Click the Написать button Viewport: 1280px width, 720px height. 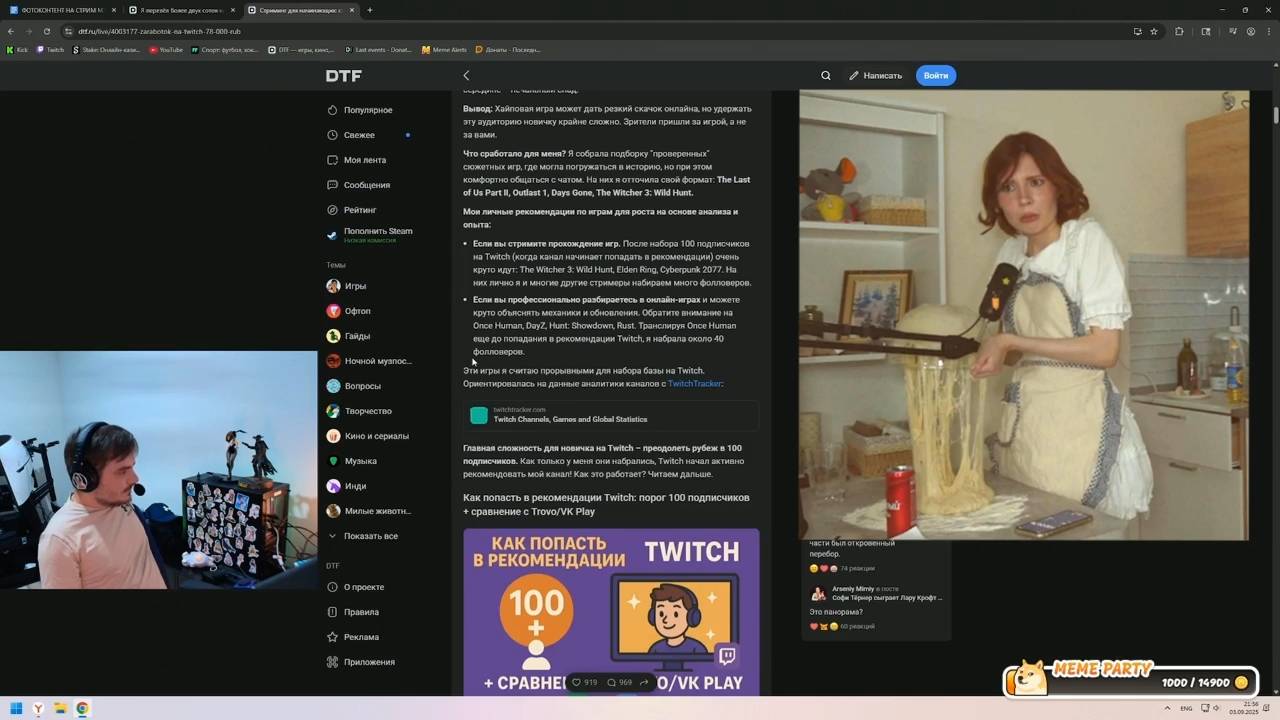coord(875,75)
